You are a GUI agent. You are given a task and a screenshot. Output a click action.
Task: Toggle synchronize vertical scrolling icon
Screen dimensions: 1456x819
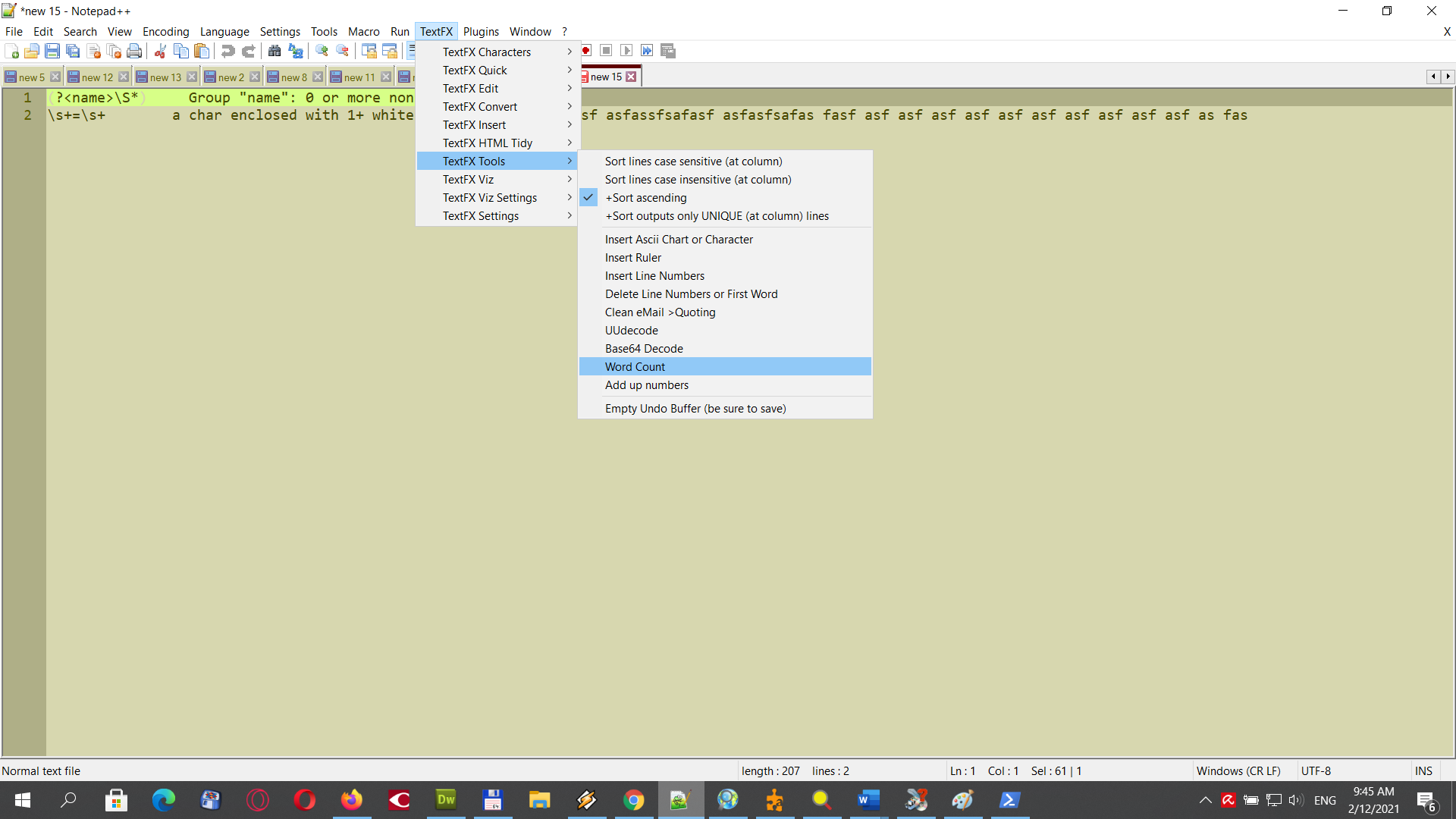click(369, 51)
